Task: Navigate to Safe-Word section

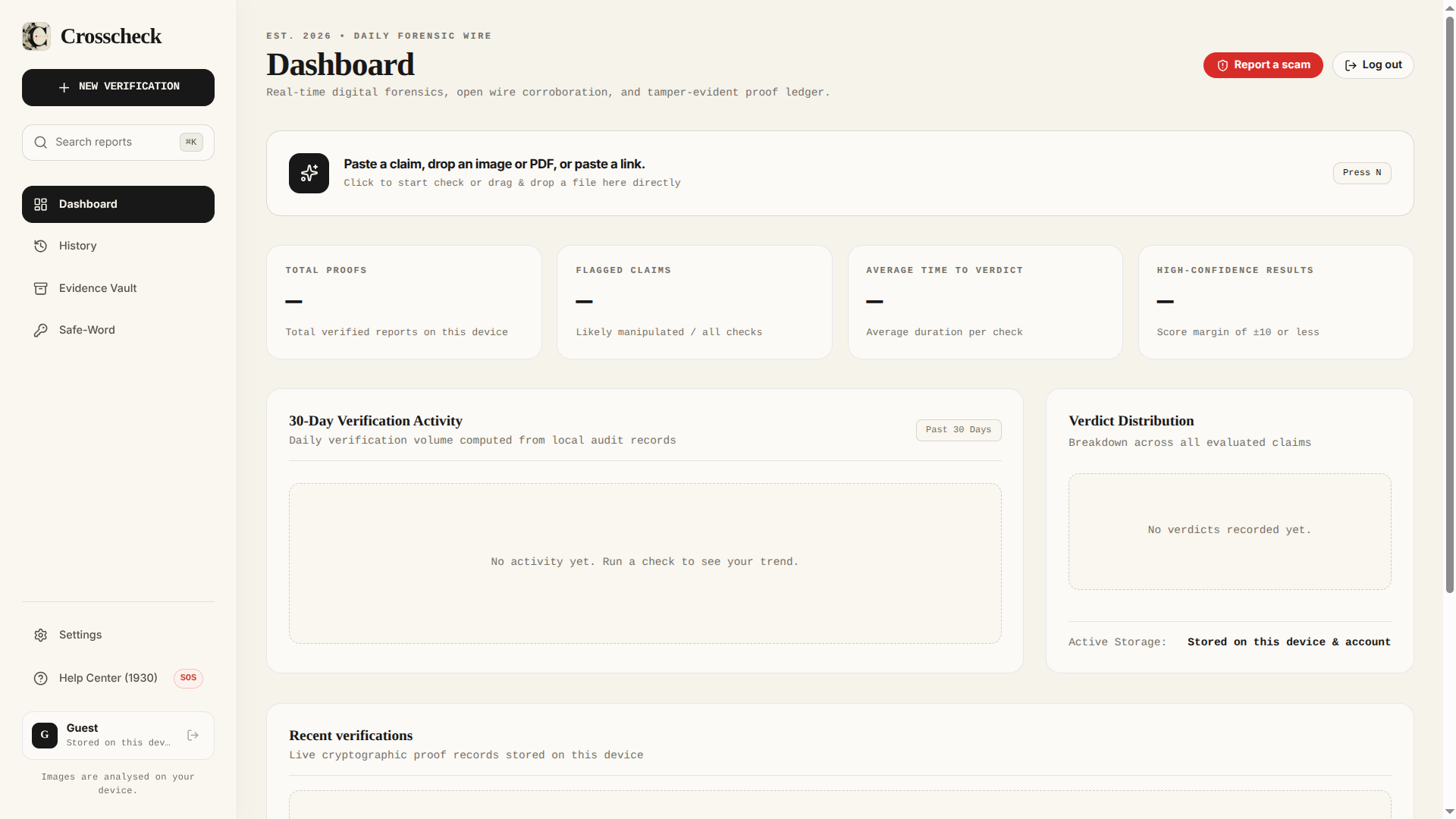Action: (x=118, y=331)
